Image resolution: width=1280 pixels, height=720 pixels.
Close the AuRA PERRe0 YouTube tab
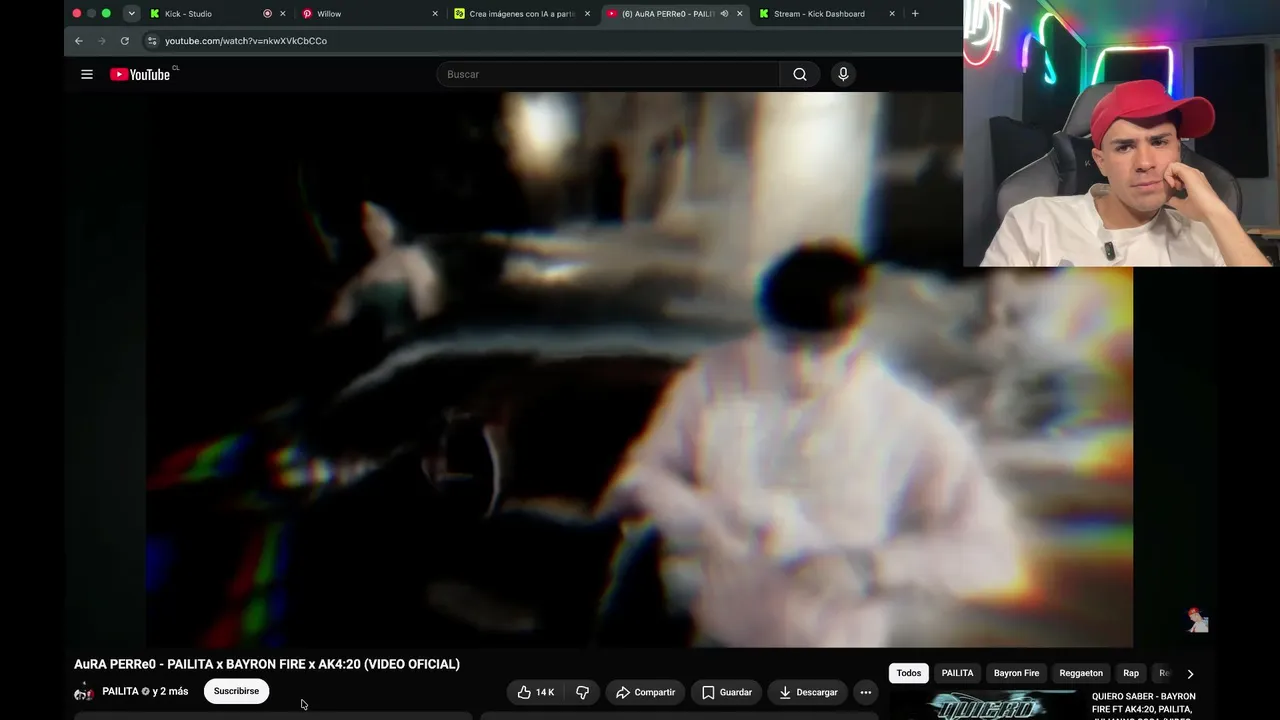pos(740,14)
